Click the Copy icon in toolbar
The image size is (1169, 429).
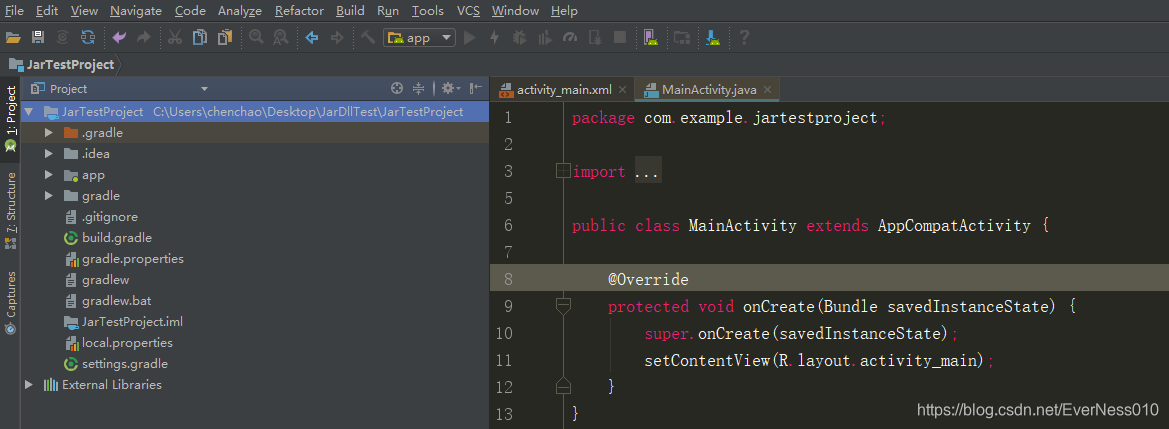[200, 37]
